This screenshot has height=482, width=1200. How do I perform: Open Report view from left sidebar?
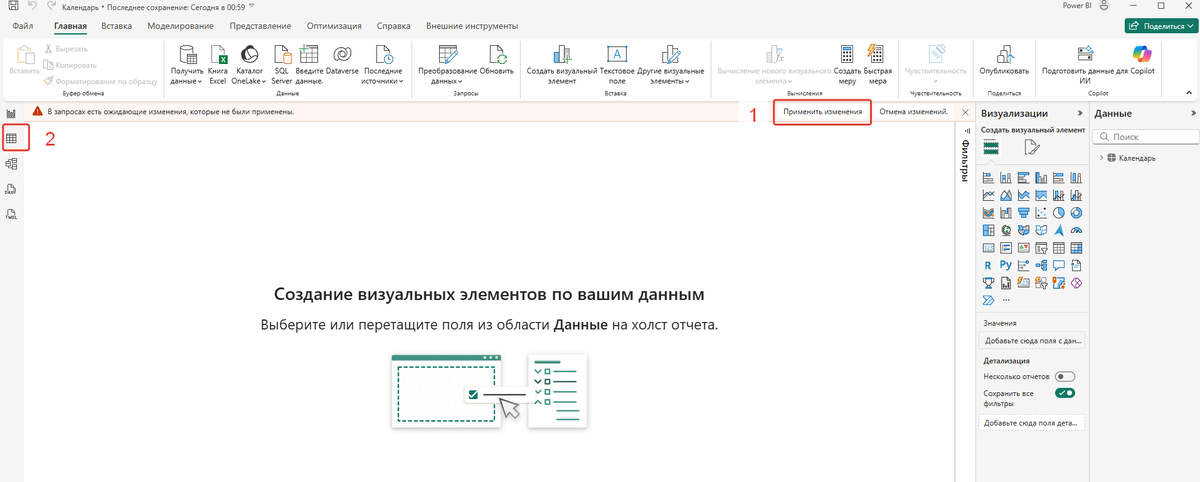pyautogui.click(x=11, y=113)
